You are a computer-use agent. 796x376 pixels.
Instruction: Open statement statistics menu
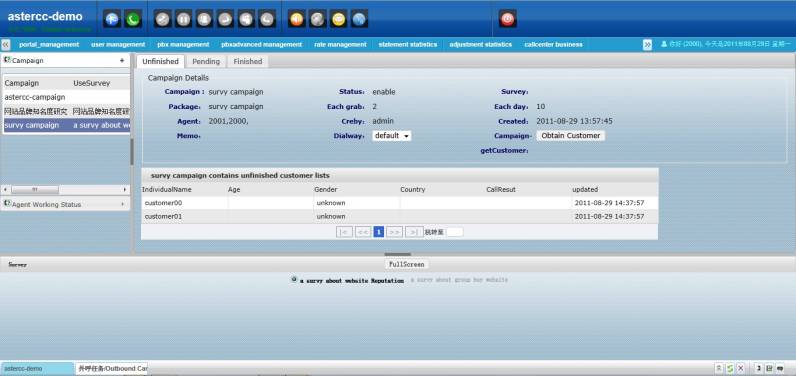[408, 45]
